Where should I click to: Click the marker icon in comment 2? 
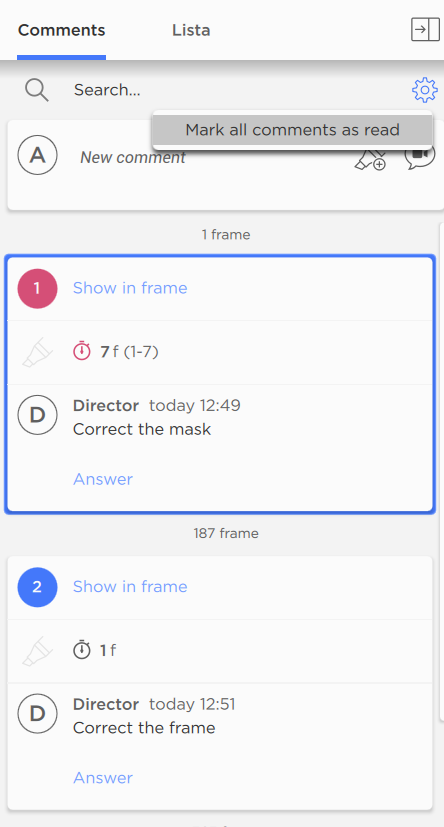point(37,651)
